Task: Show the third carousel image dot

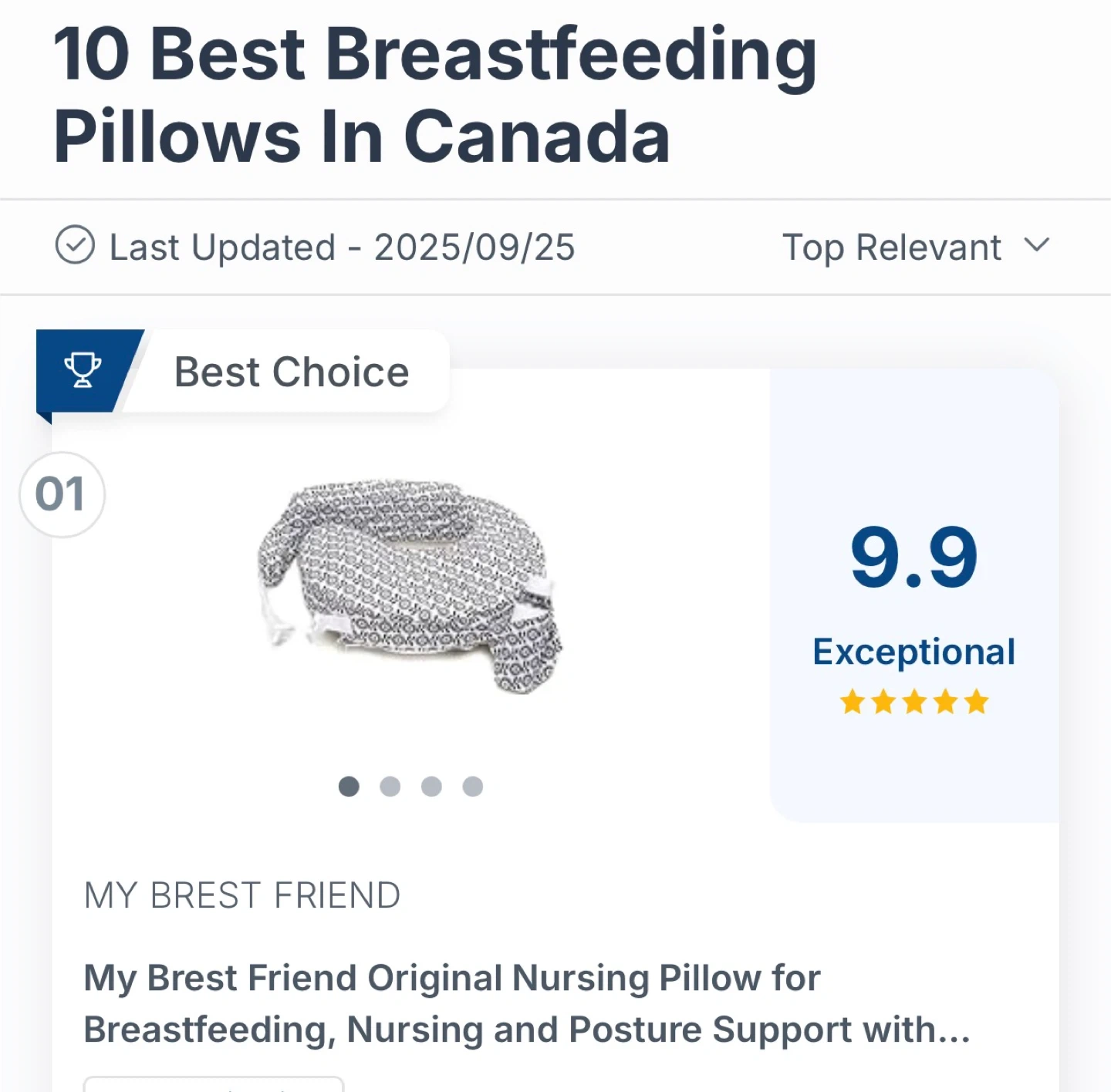Action: pos(431,787)
